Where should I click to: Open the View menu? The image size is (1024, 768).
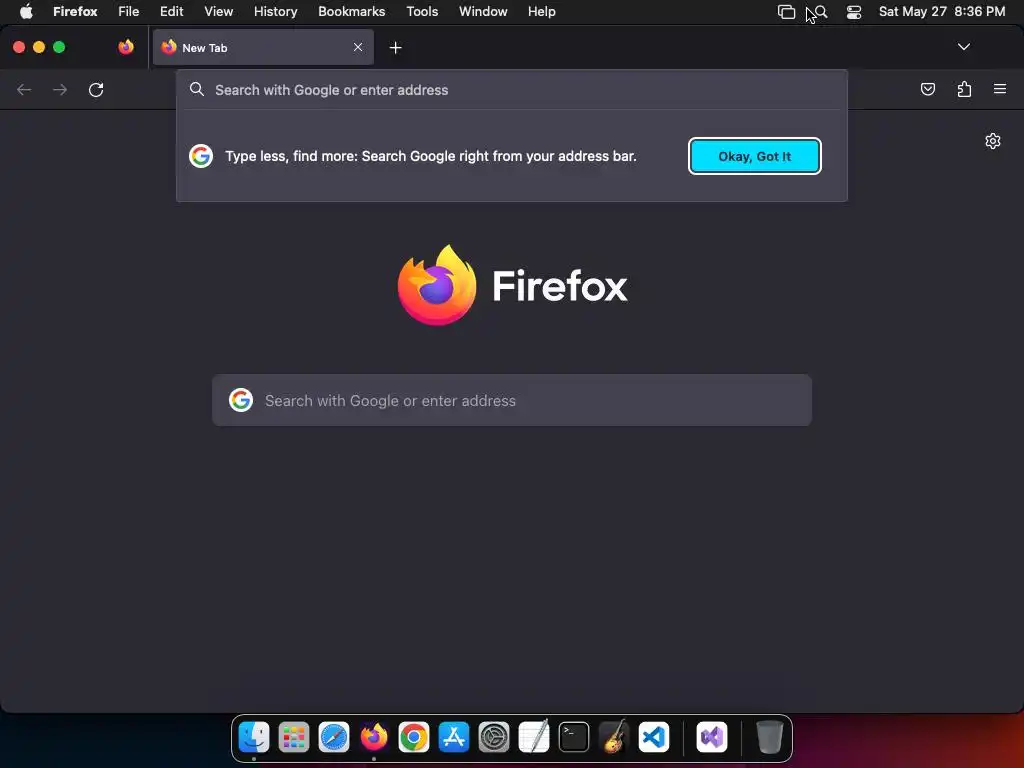[218, 12]
